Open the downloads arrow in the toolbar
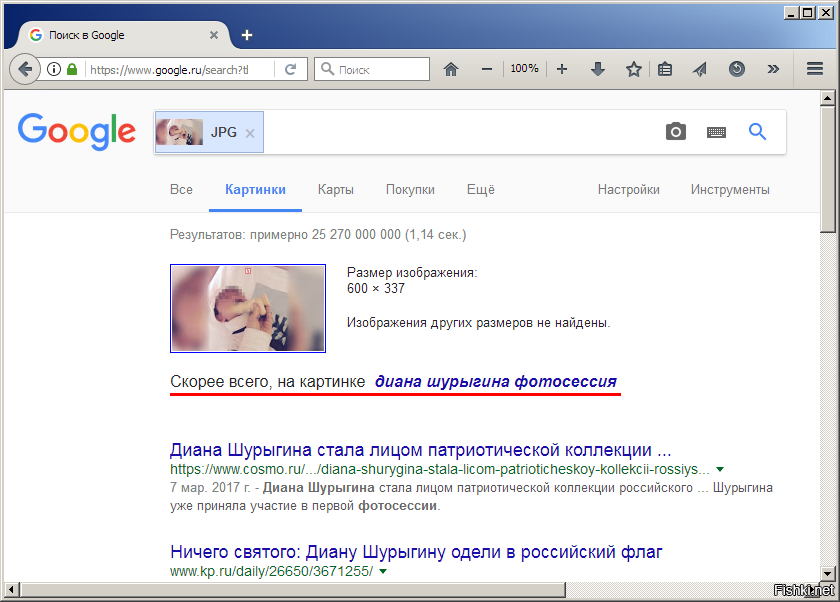This screenshot has height=602, width=840. [x=598, y=69]
